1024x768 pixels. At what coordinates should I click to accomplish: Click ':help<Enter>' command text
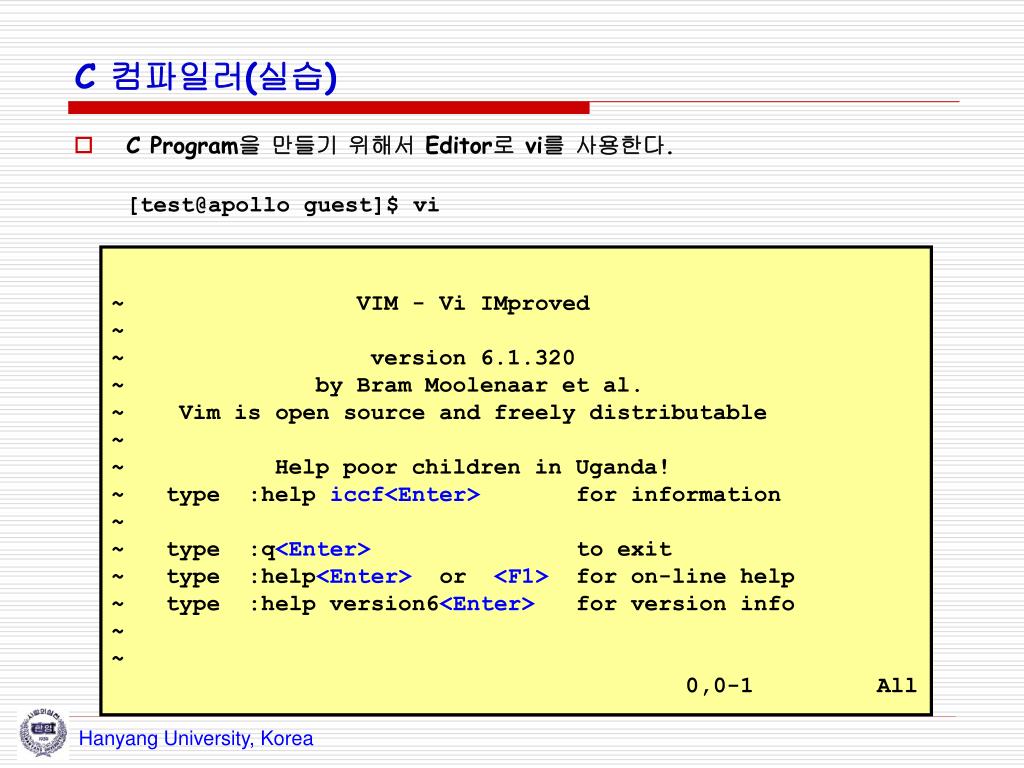pos(330,577)
